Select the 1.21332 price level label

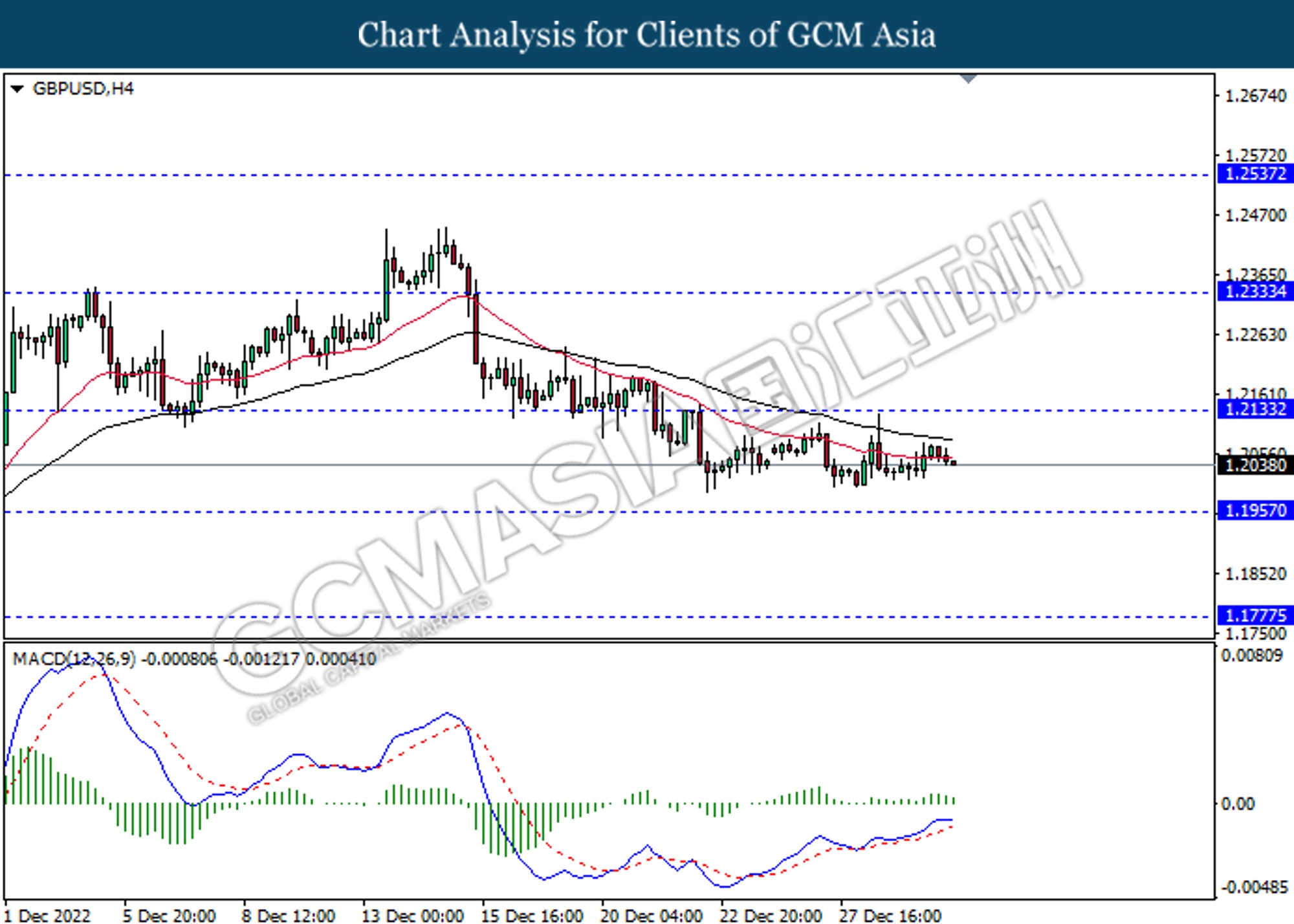(x=1255, y=410)
